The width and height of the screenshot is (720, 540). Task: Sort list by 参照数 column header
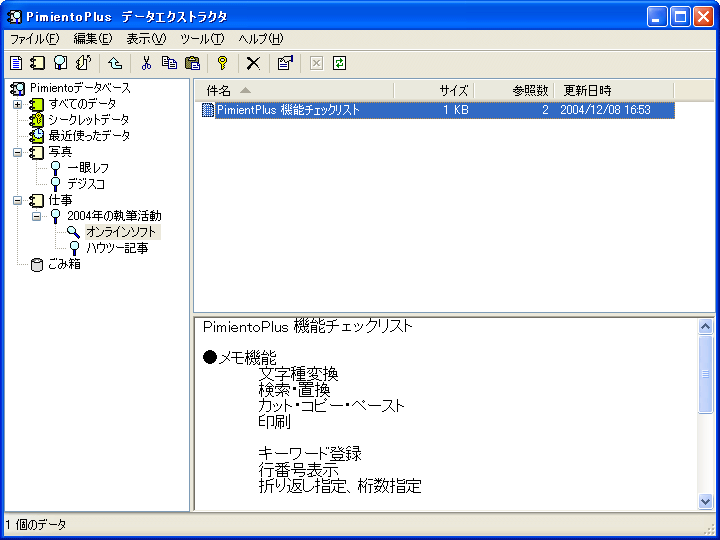click(514, 90)
